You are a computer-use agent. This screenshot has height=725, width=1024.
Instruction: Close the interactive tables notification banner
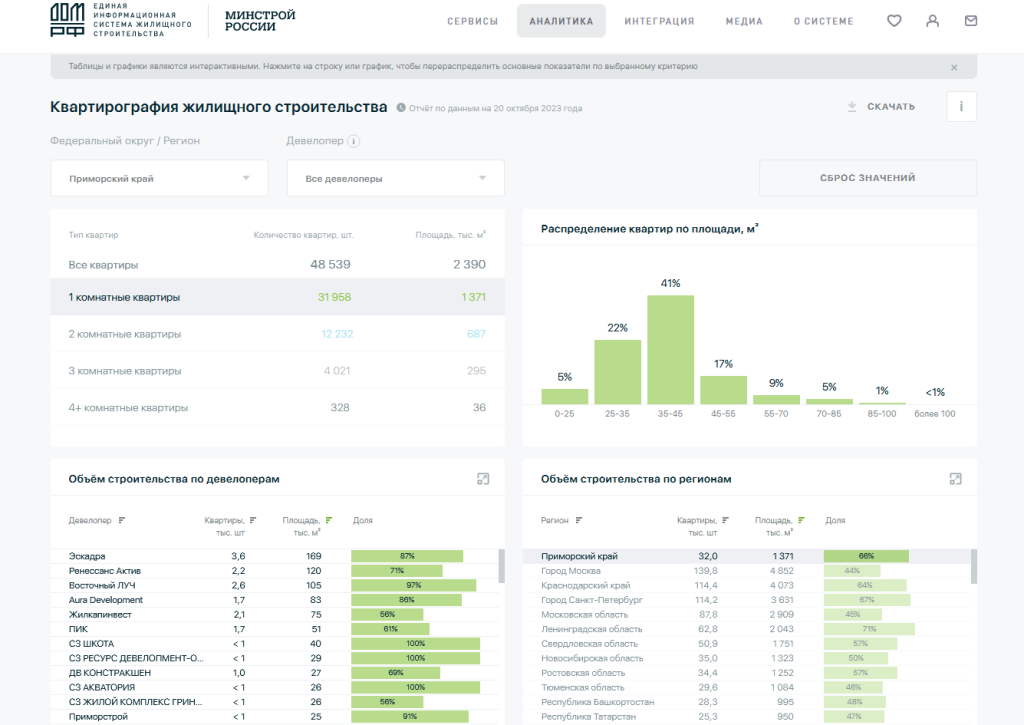pyautogui.click(x=953, y=67)
